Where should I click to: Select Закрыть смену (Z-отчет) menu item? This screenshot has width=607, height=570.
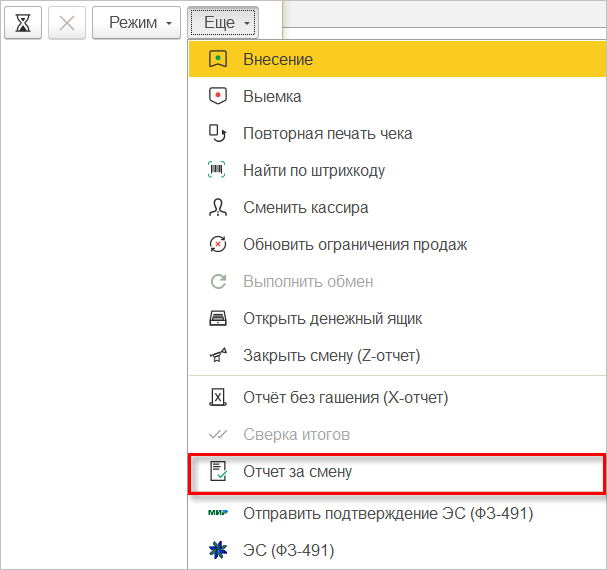tap(331, 356)
